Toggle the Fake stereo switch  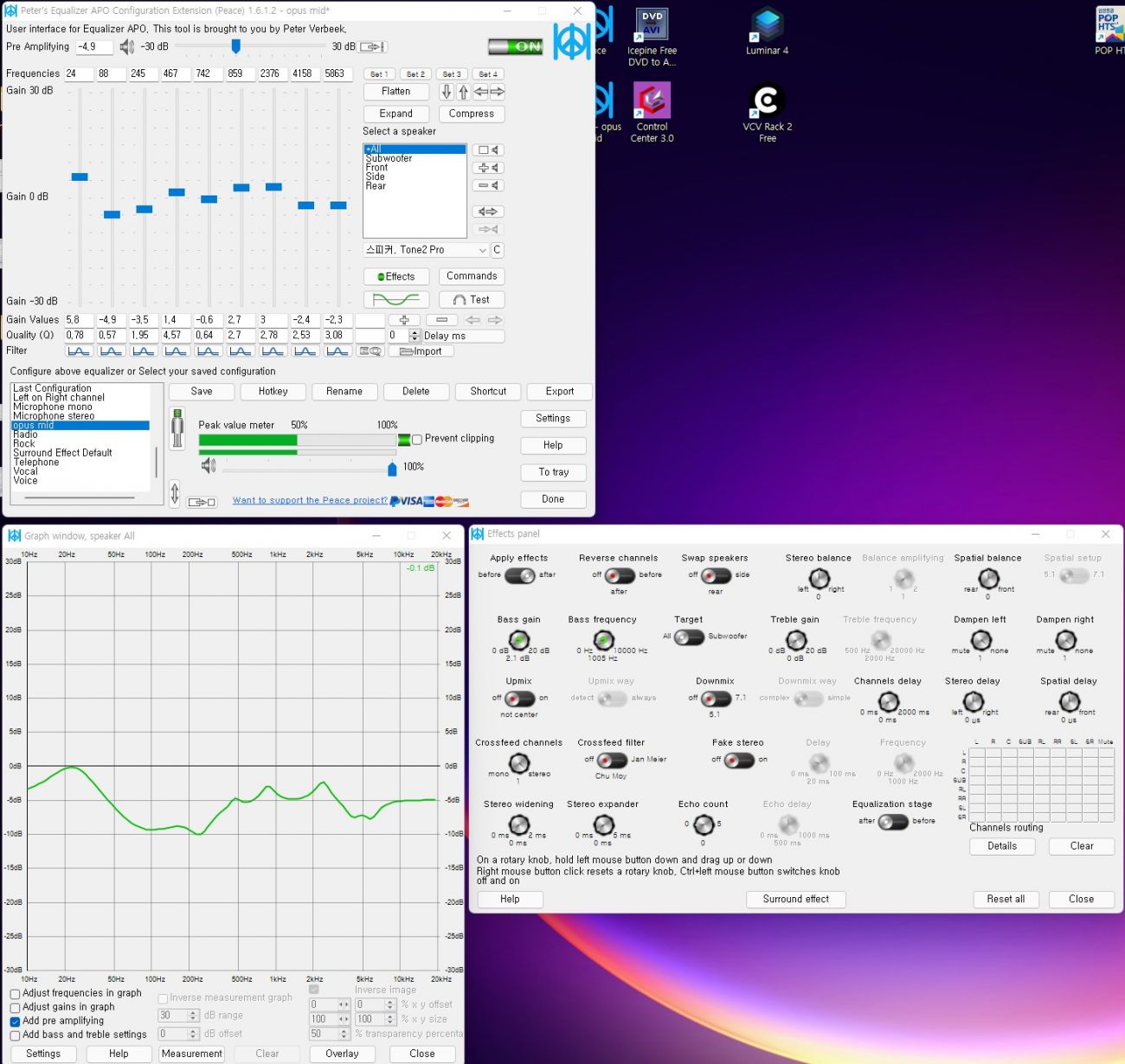point(739,760)
